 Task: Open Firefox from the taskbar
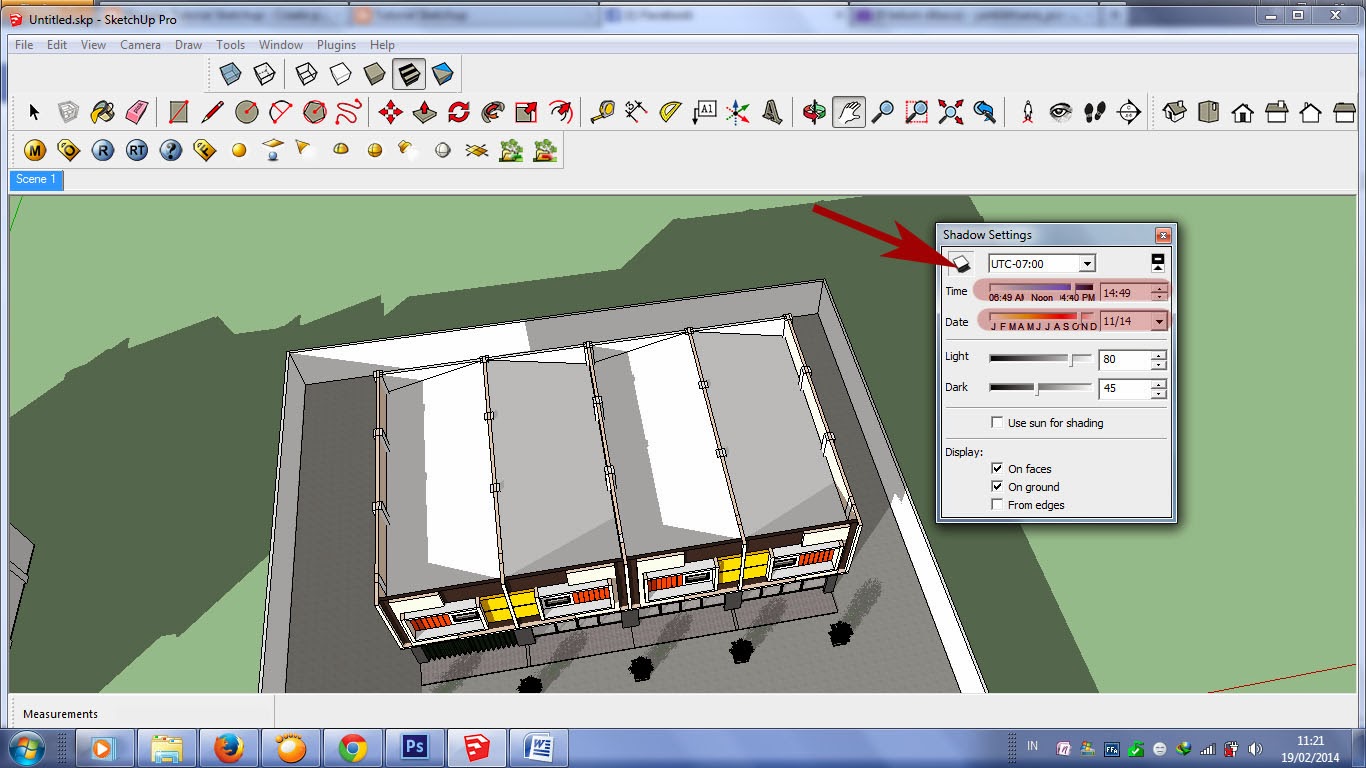[229, 747]
